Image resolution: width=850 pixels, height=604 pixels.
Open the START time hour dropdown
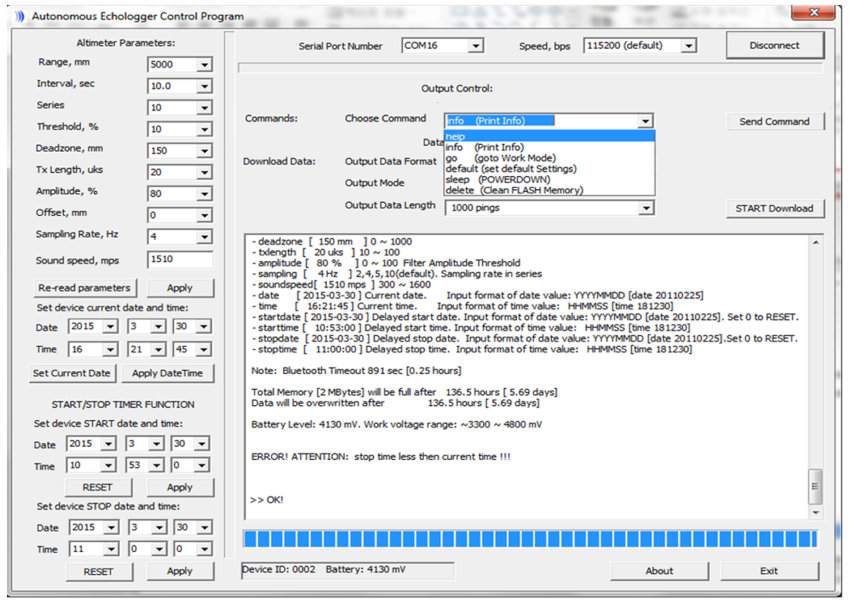pos(108,466)
